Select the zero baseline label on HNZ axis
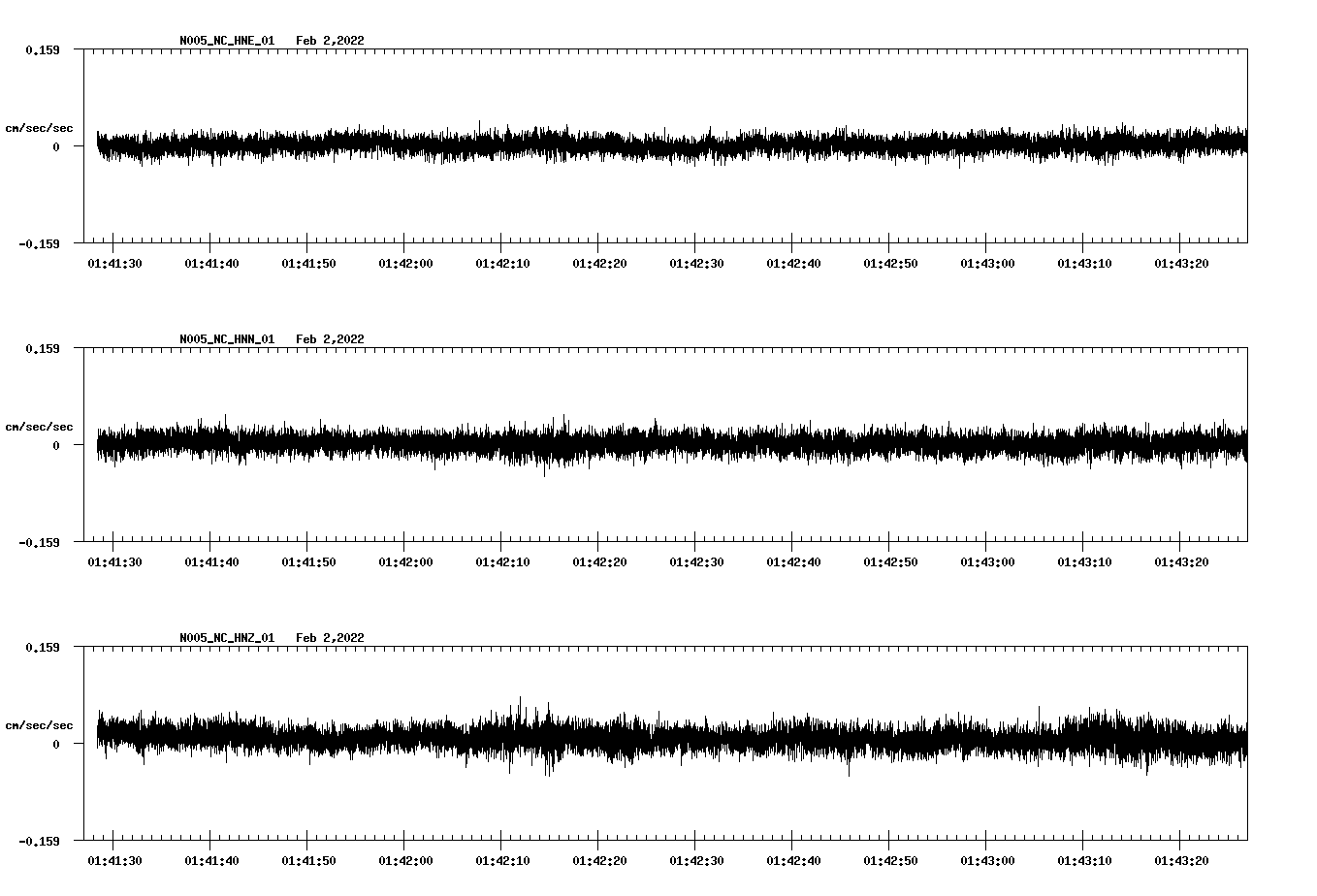Viewport: 1317px width, 896px height. tap(56, 745)
